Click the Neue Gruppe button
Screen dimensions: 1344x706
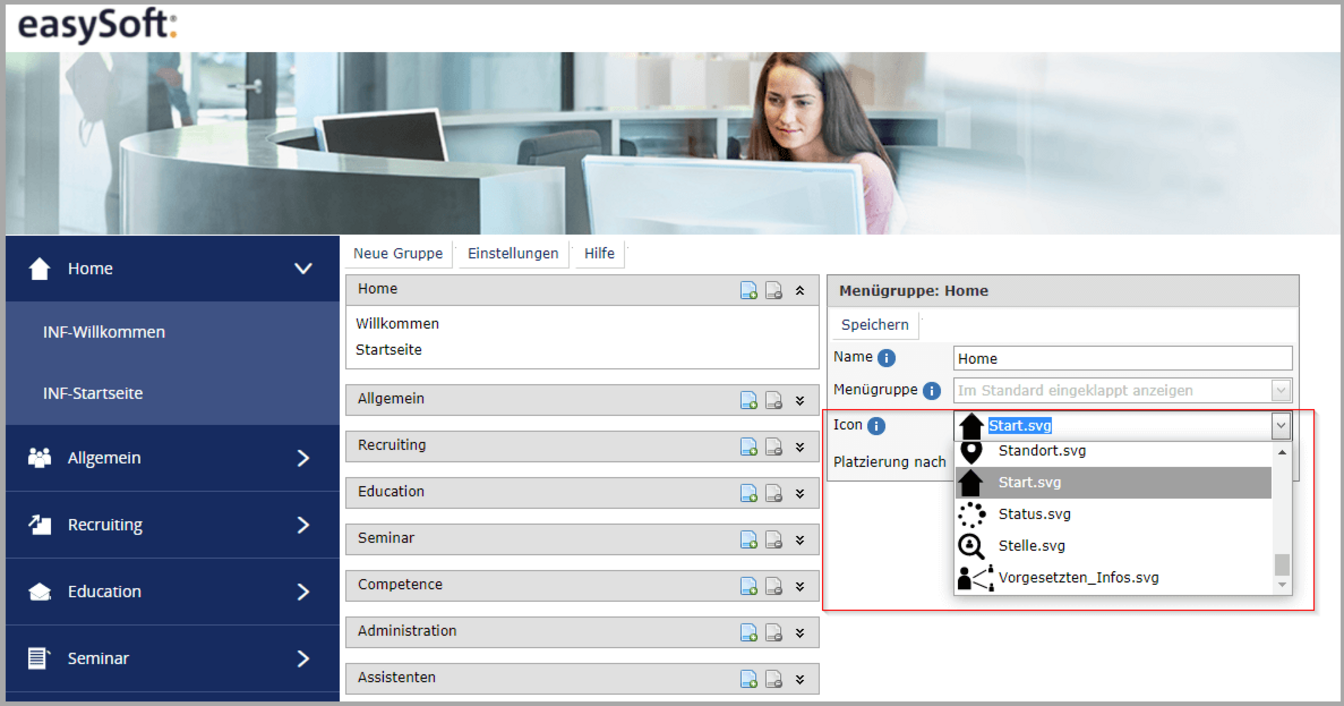tap(398, 254)
